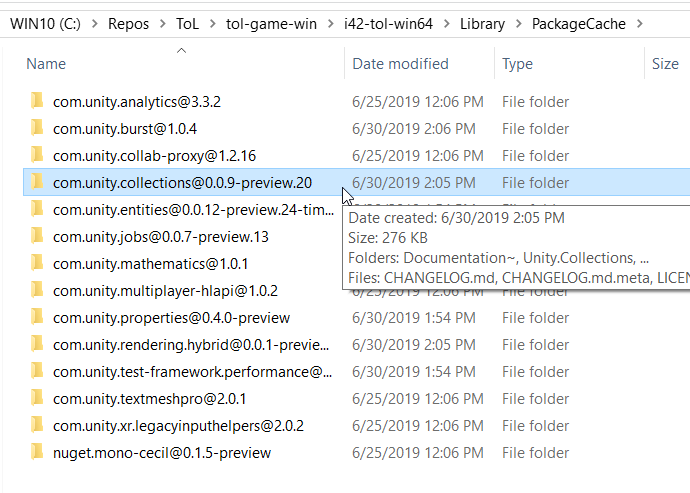Click the com.unity.properties folder icon
The image size is (690, 493).
point(38,317)
